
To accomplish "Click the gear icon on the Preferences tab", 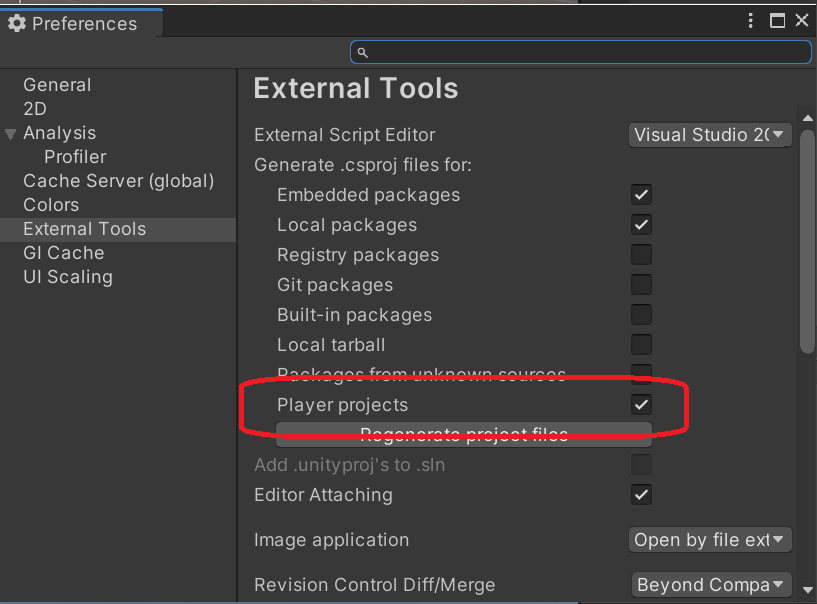I will (17, 23).
